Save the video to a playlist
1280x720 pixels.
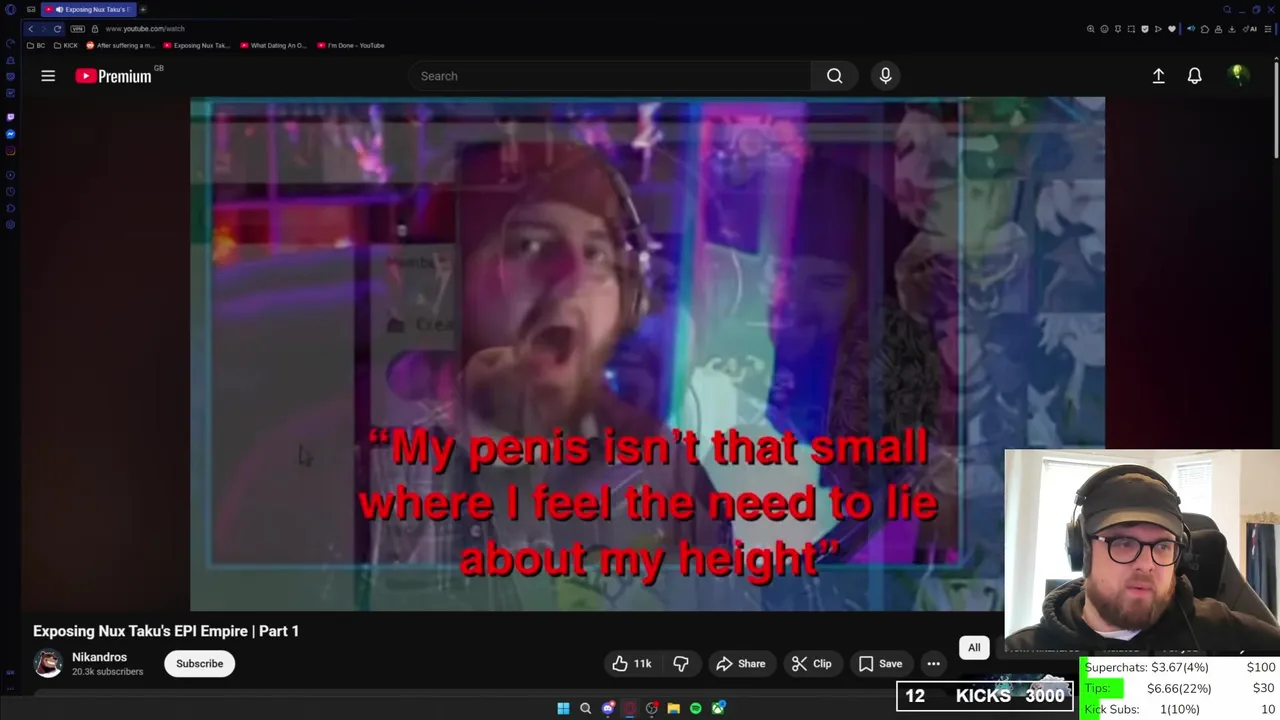tap(880, 664)
